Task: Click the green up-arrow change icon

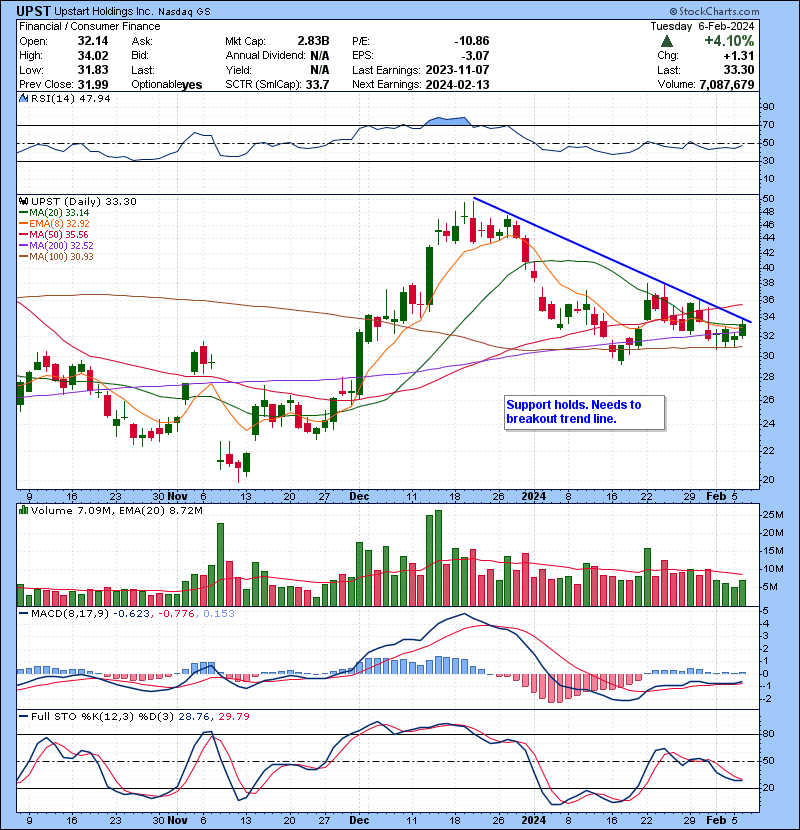Action: (x=667, y=41)
